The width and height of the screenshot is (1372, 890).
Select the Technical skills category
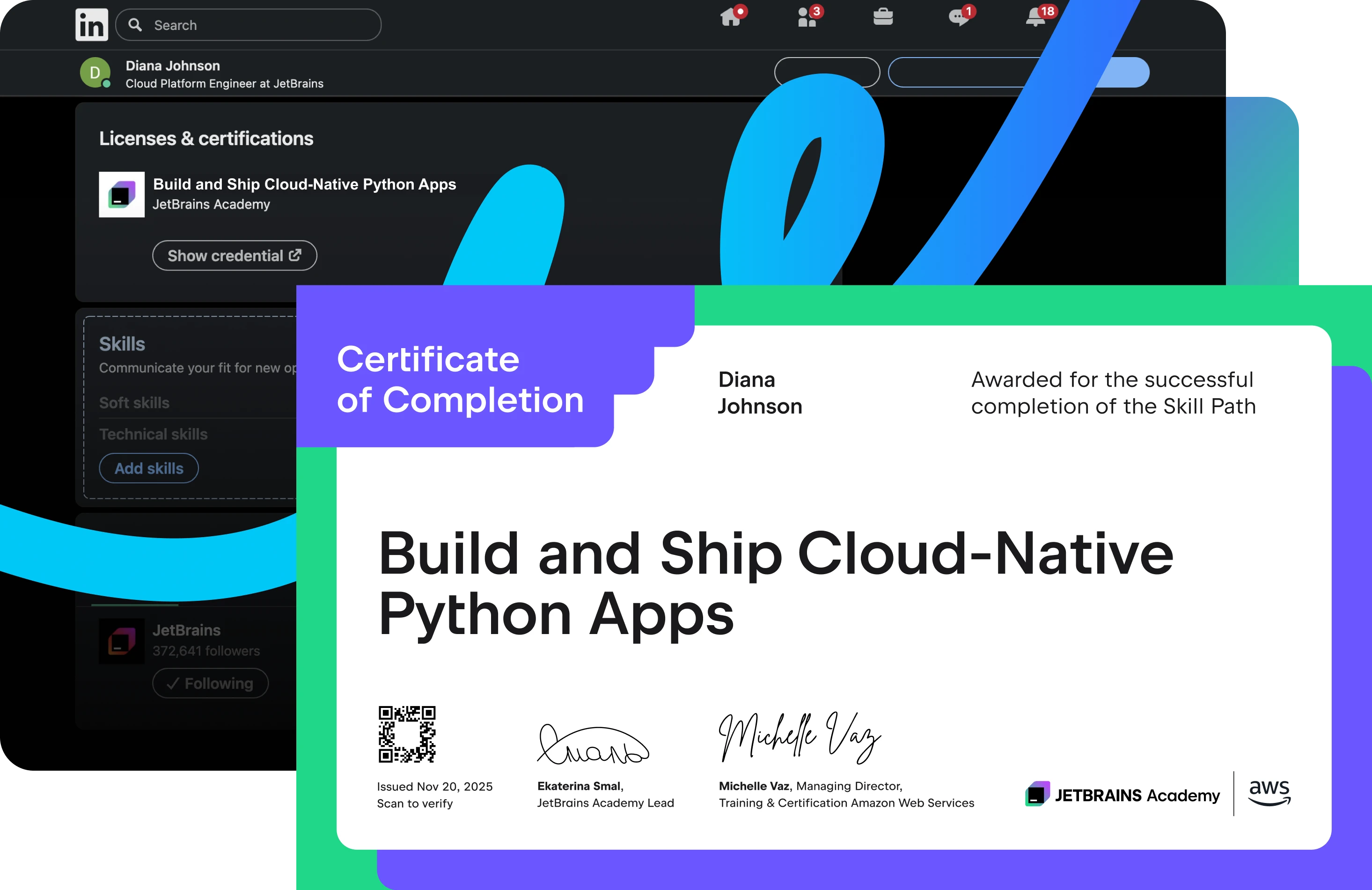point(153,434)
